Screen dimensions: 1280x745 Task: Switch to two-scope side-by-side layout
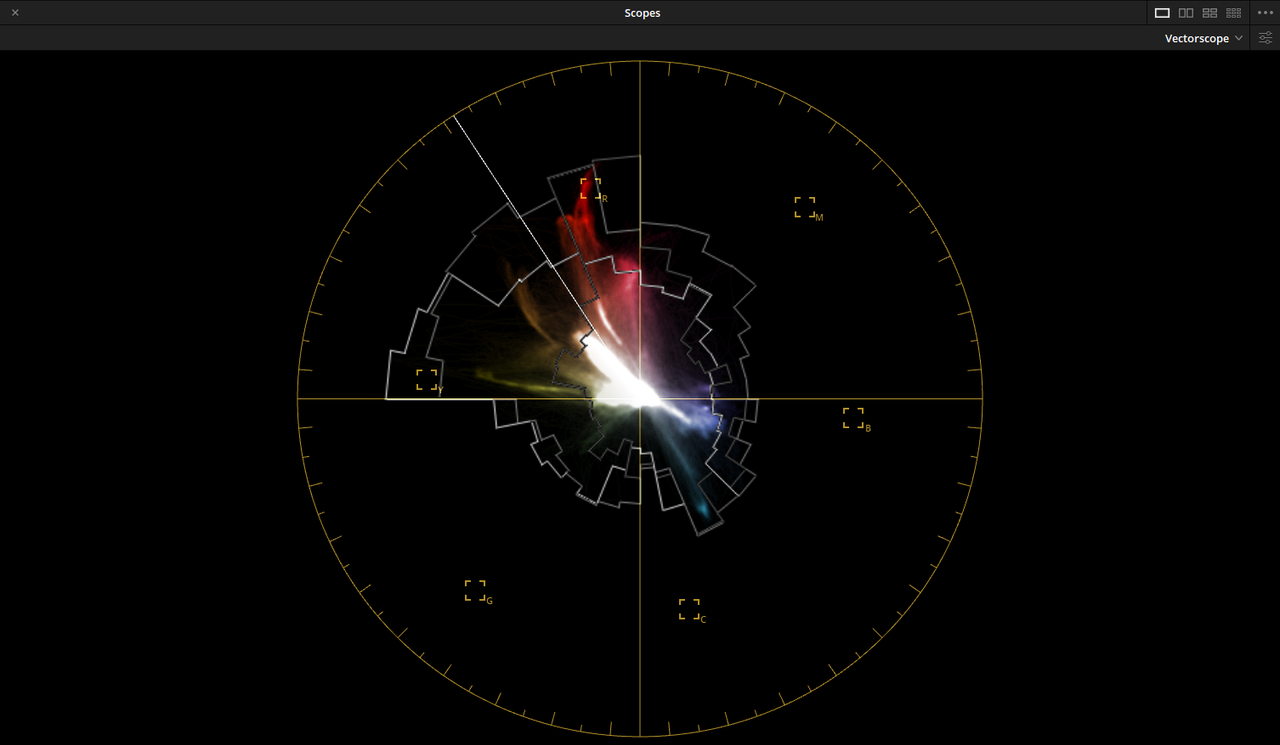click(x=1186, y=13)
